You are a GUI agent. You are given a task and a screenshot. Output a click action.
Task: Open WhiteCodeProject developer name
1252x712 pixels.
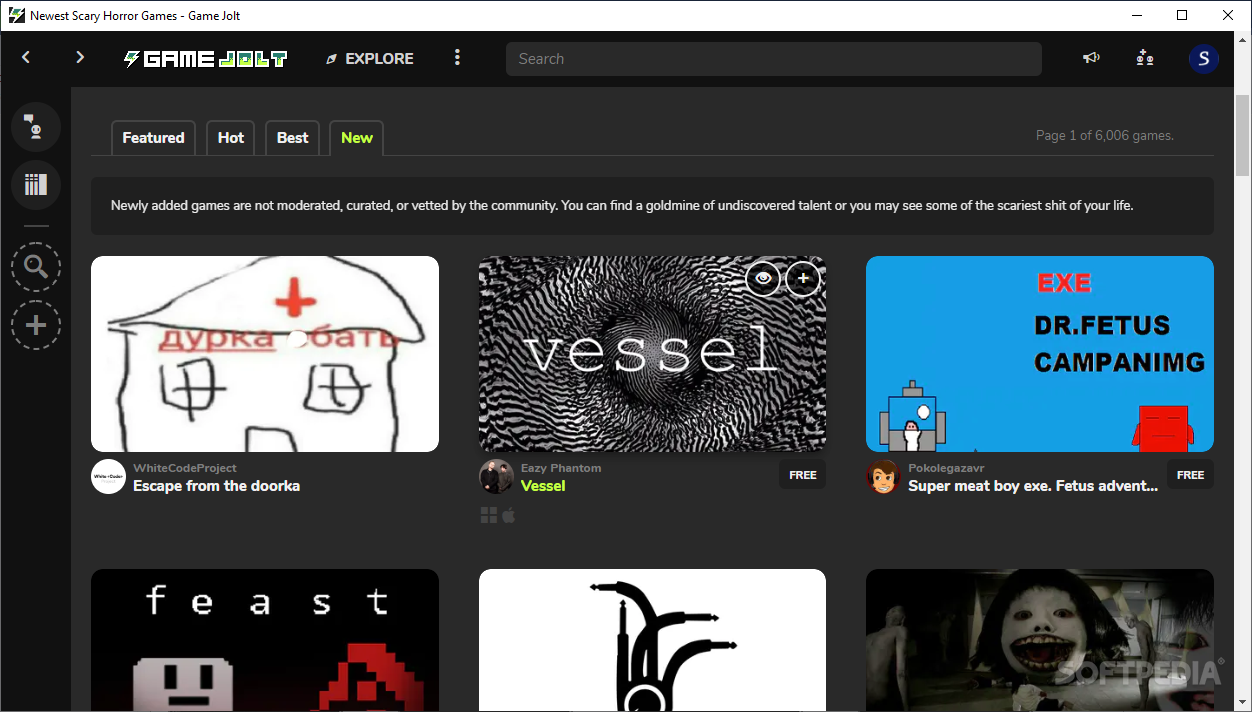click(185, 468)
